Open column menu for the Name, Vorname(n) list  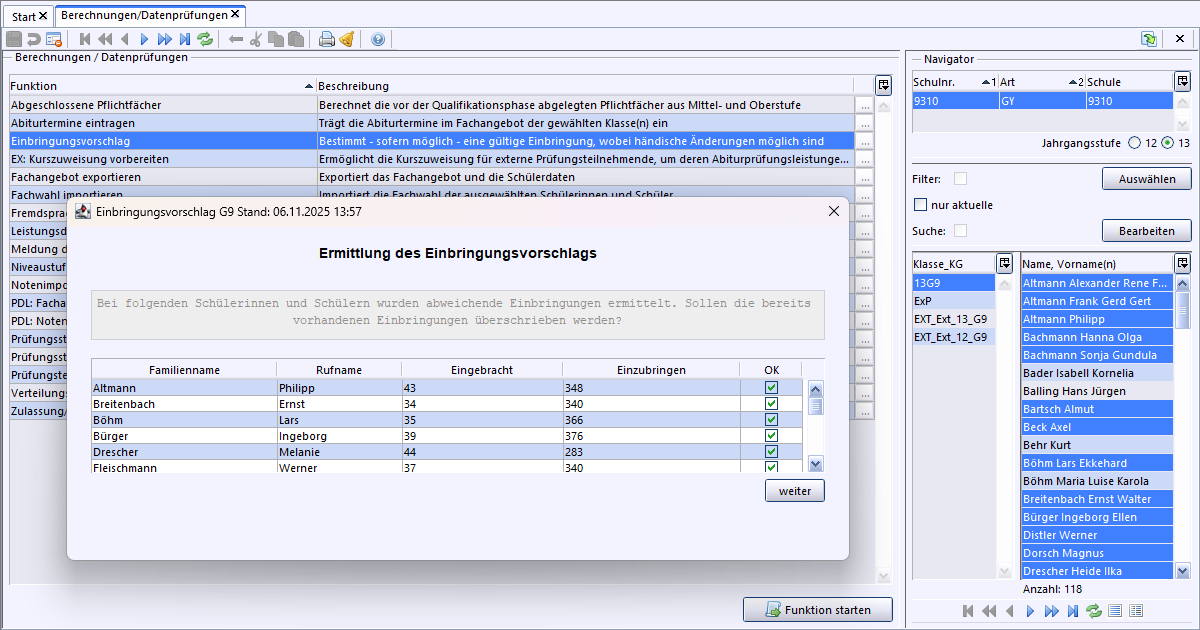coord(1182,263)
